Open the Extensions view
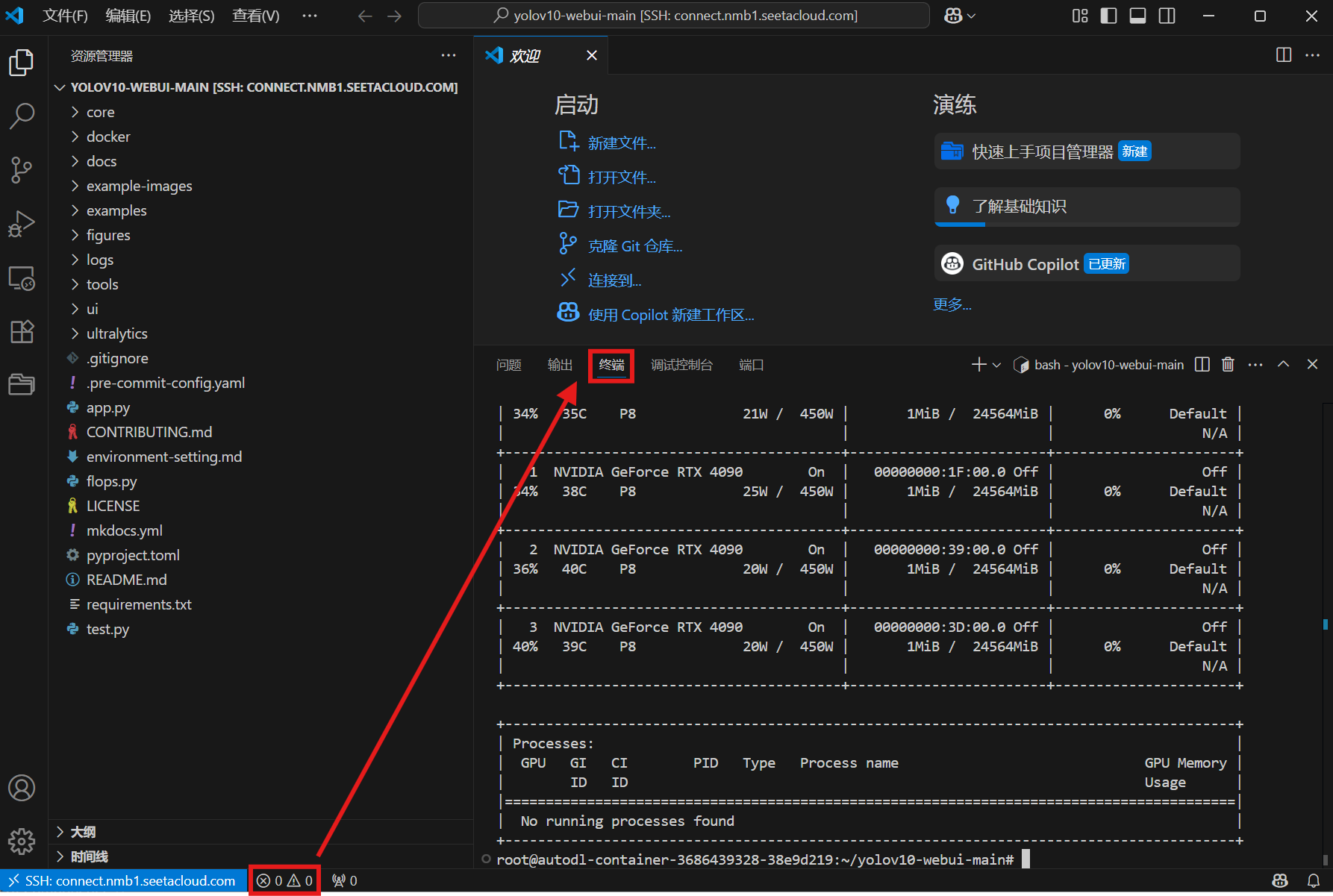This screenshot has height=896, width=1333. click(x=22, y=331)
